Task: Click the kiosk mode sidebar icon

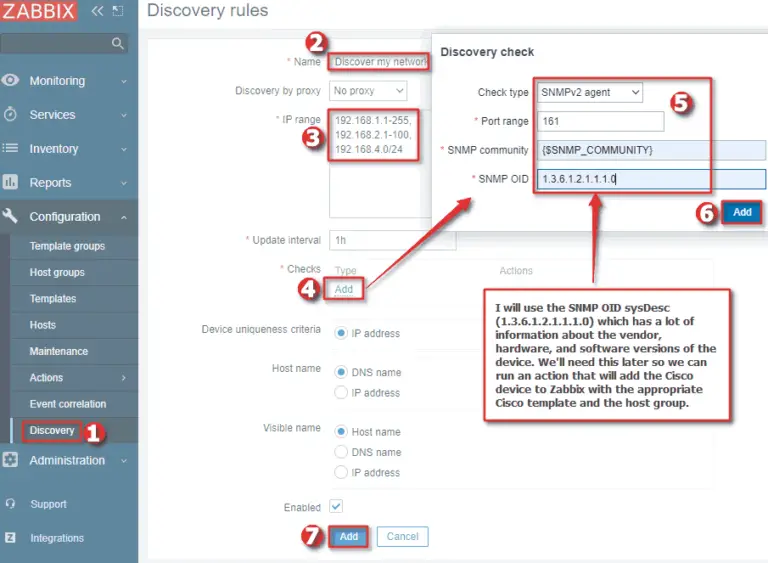Action: (x=118, y=11)
